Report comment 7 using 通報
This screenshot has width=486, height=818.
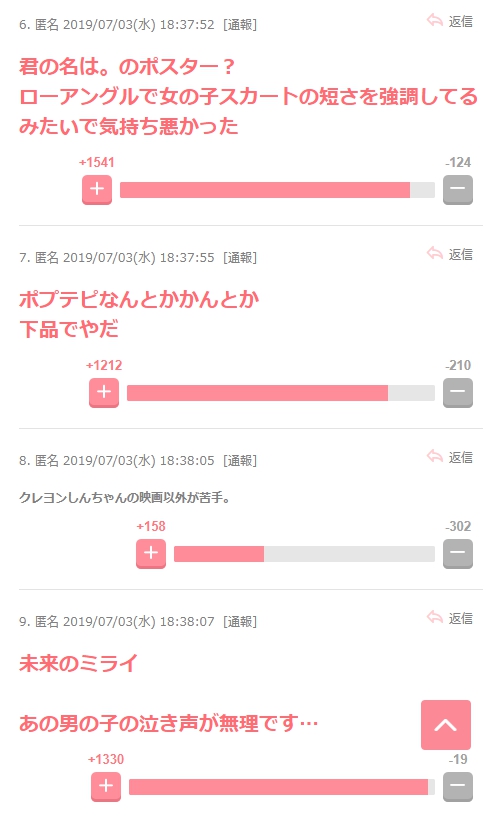240,257
